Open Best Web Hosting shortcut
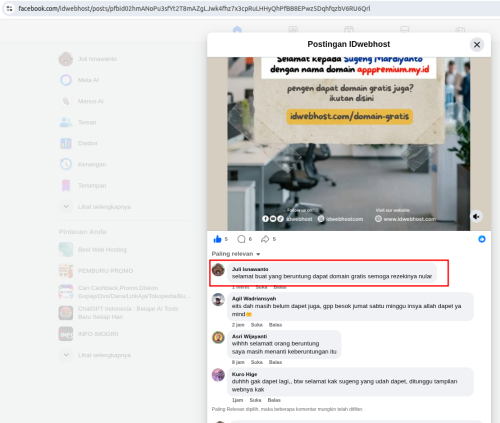This screenshot has height=423, width=500. click(102, 250)
